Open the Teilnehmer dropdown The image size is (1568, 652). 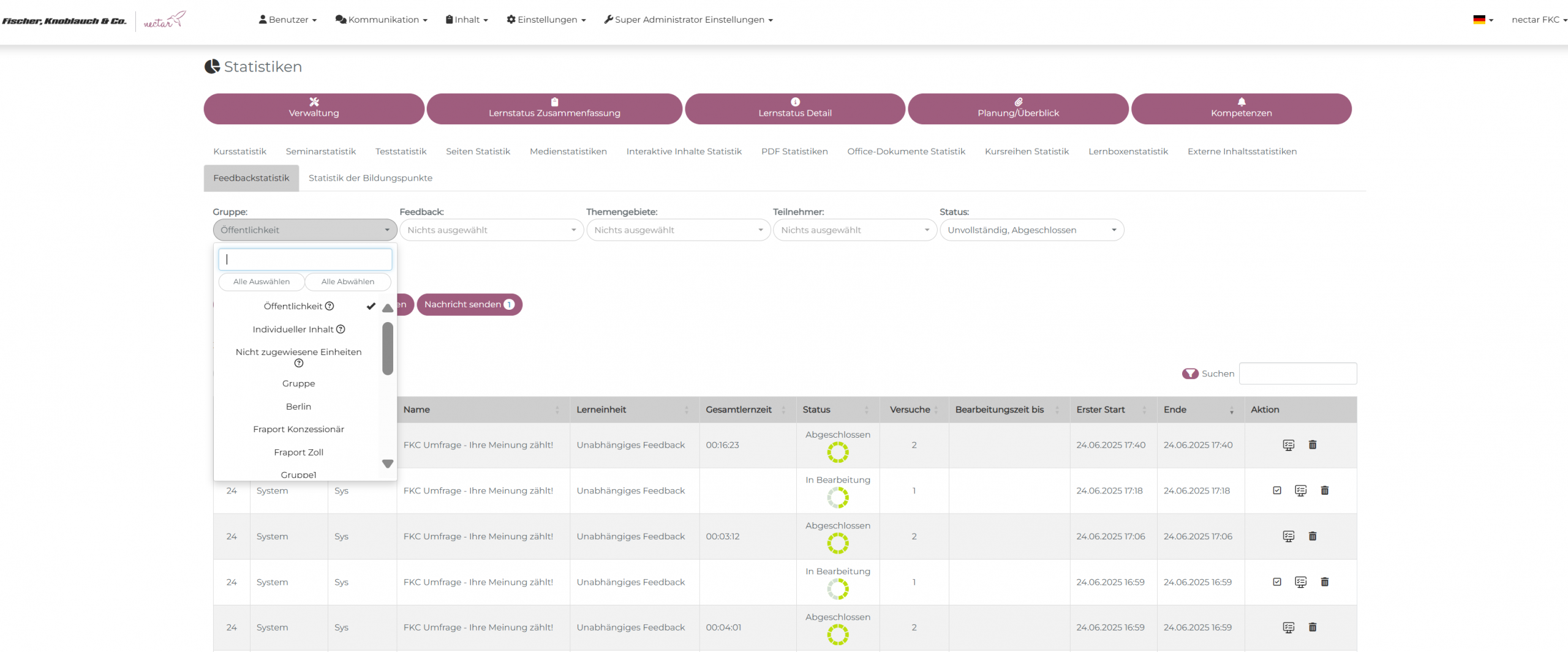coord(854,230)
